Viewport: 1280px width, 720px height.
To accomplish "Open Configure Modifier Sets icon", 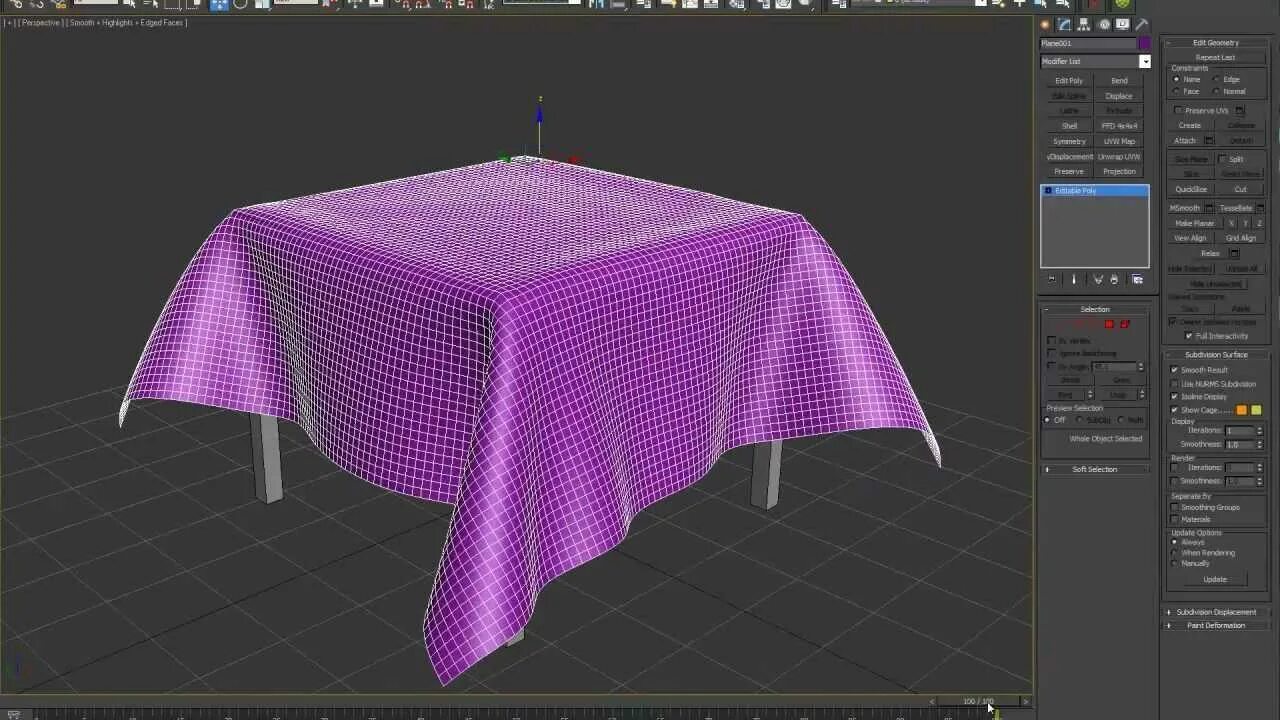I will point(1138,280).
